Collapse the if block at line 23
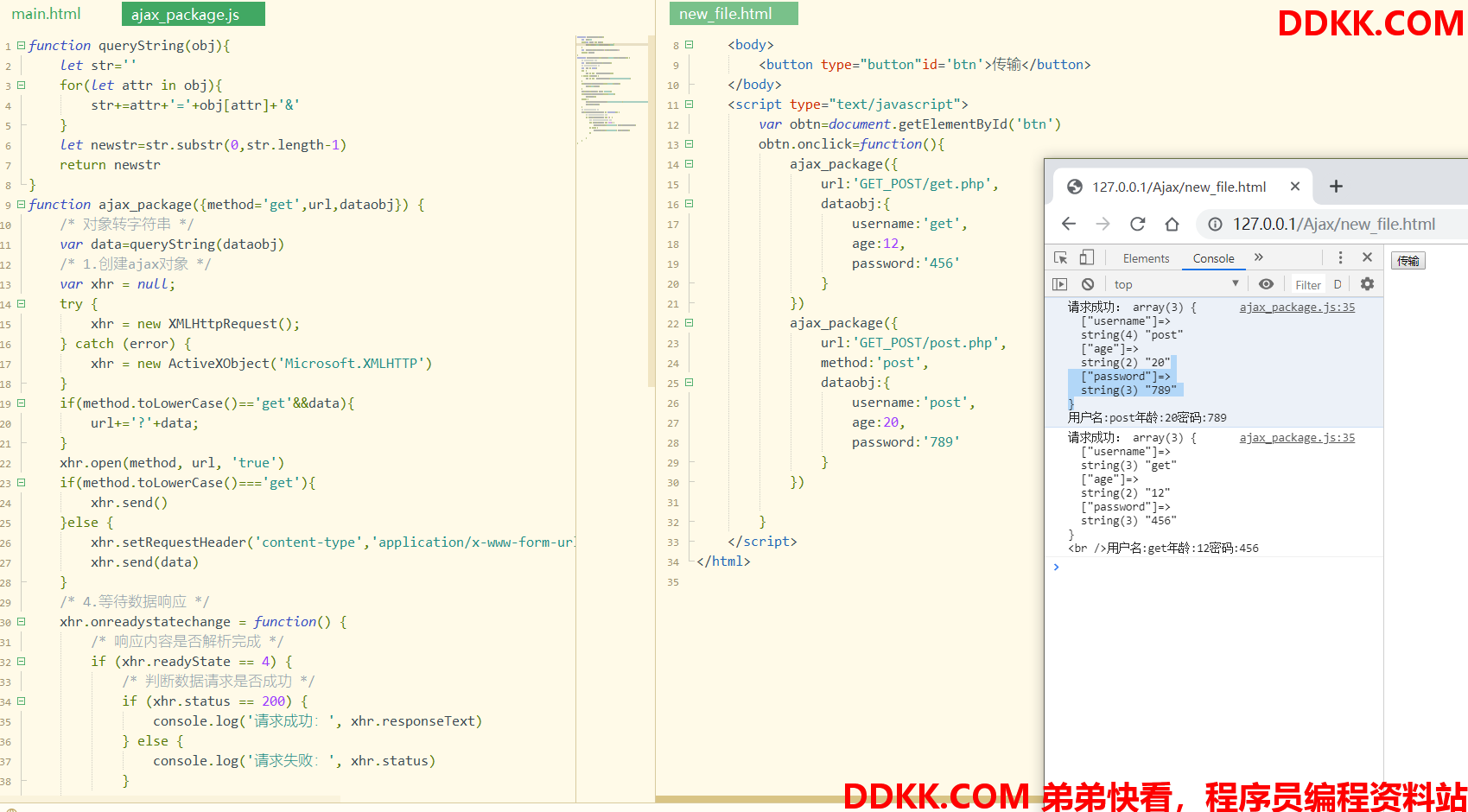 click(x=21, y=482)
